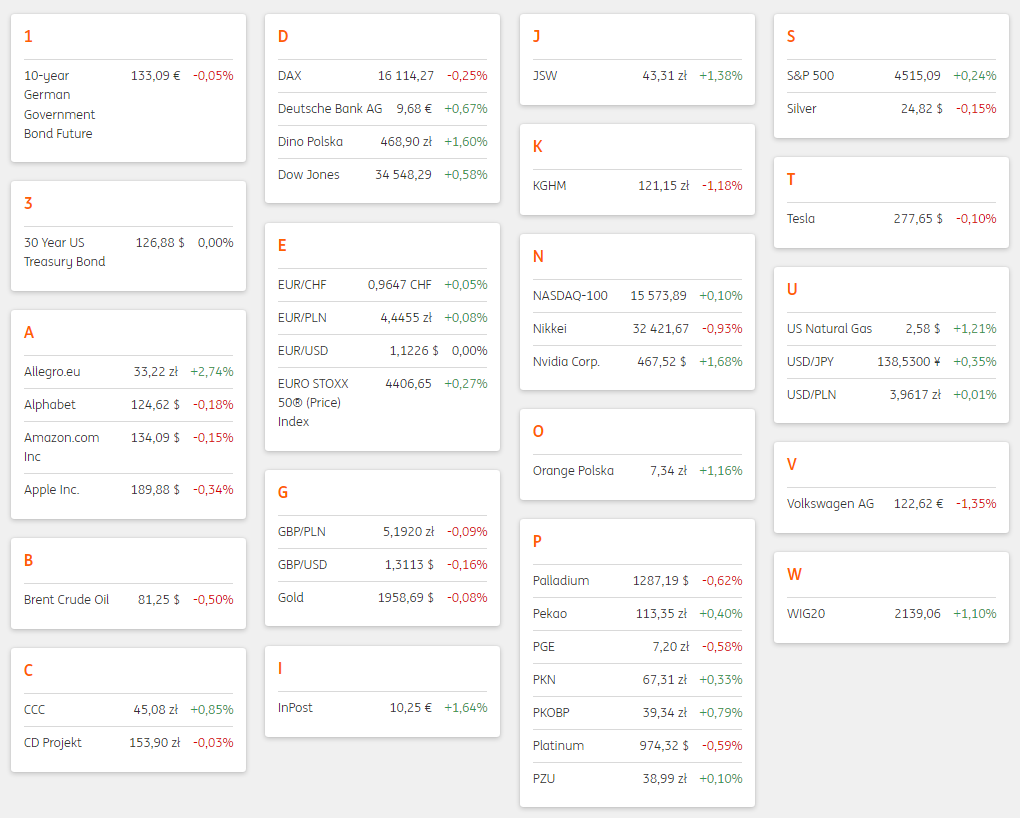Open Nvidia Corp. quote

tap(566, 362)
